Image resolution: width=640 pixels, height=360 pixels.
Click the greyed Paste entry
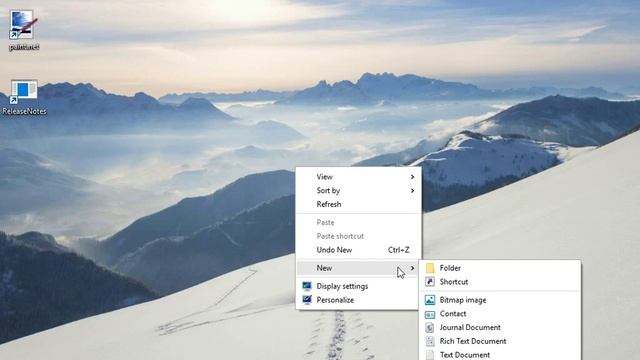click(x=358, y=222)
